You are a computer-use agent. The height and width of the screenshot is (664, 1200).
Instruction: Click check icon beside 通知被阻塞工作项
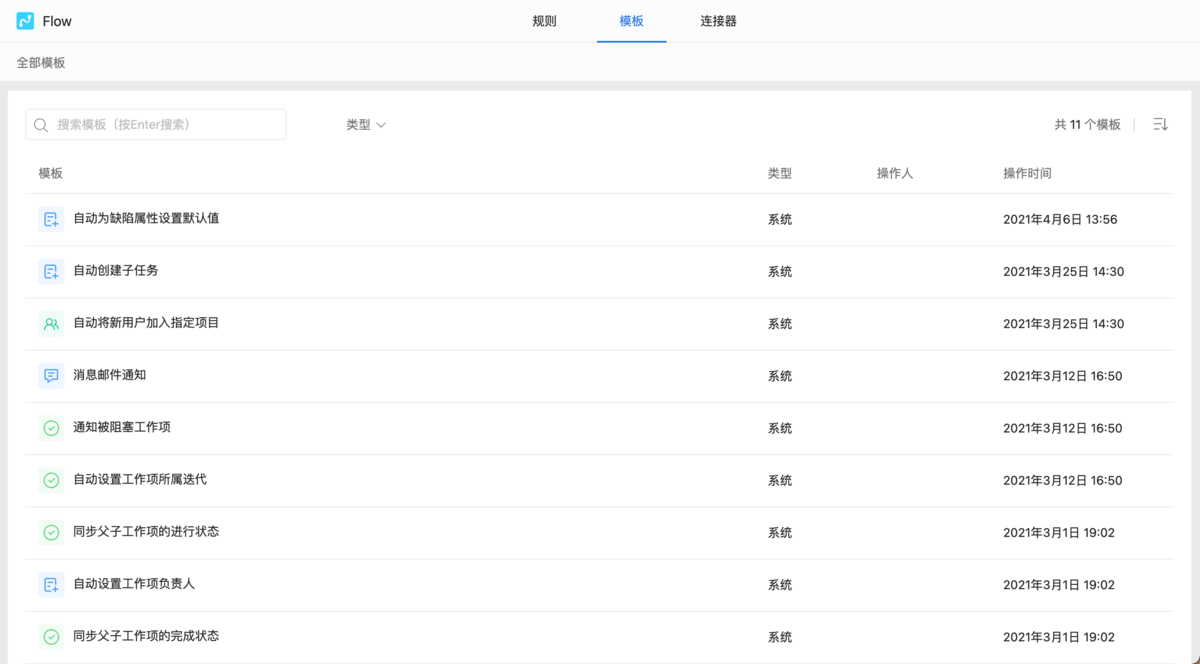click(51, 428)
